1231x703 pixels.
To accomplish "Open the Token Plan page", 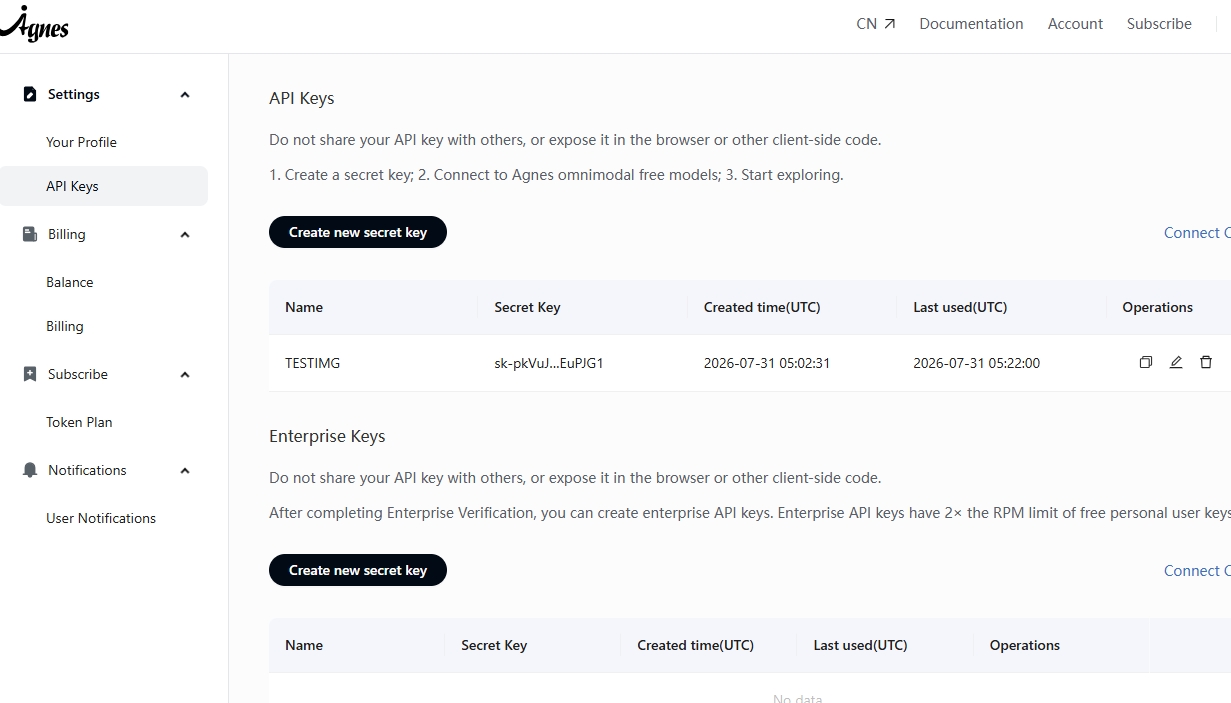I will (x=79, y=422).
